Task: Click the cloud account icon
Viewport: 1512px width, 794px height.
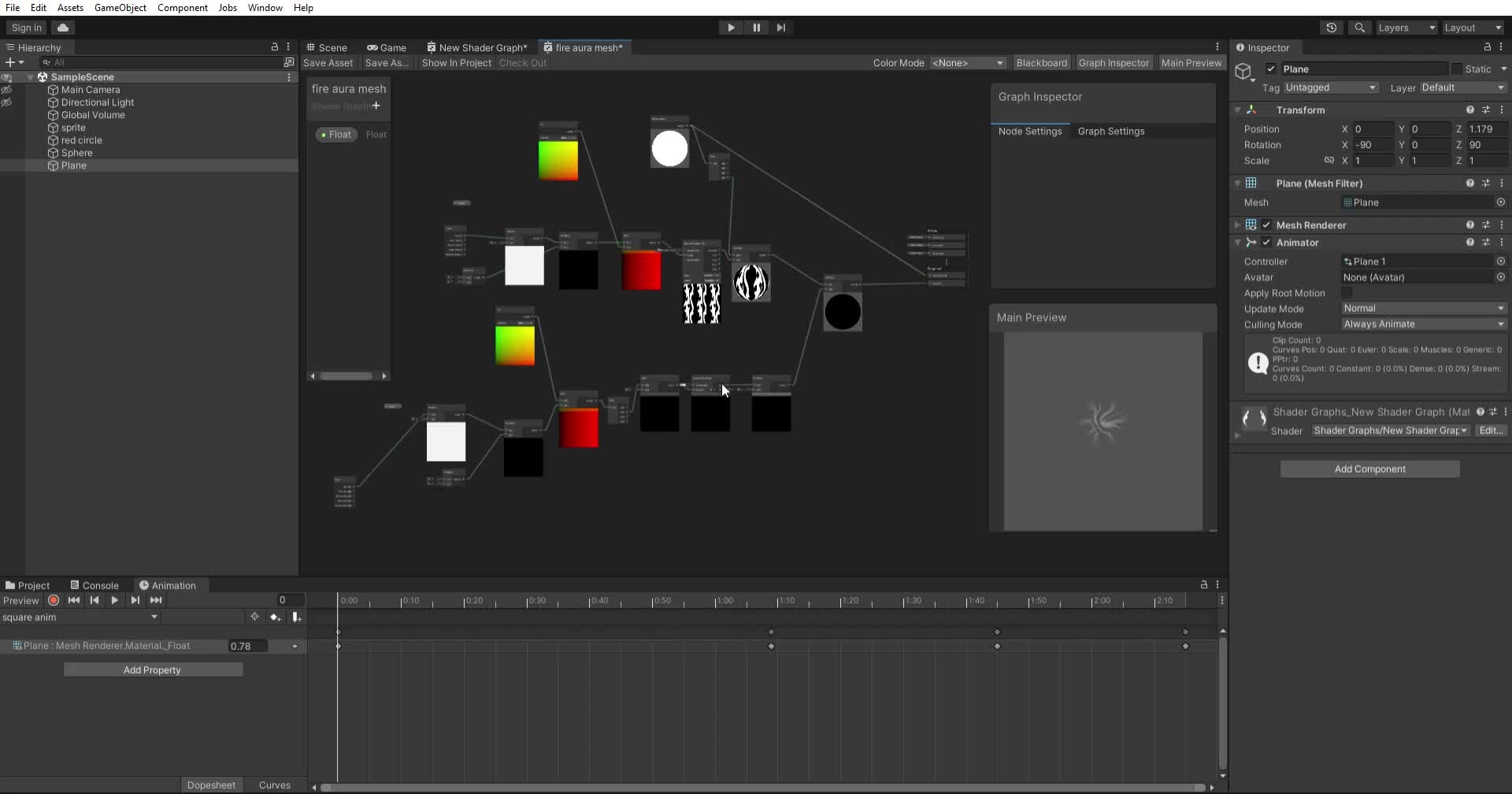Action: (63, 28)
